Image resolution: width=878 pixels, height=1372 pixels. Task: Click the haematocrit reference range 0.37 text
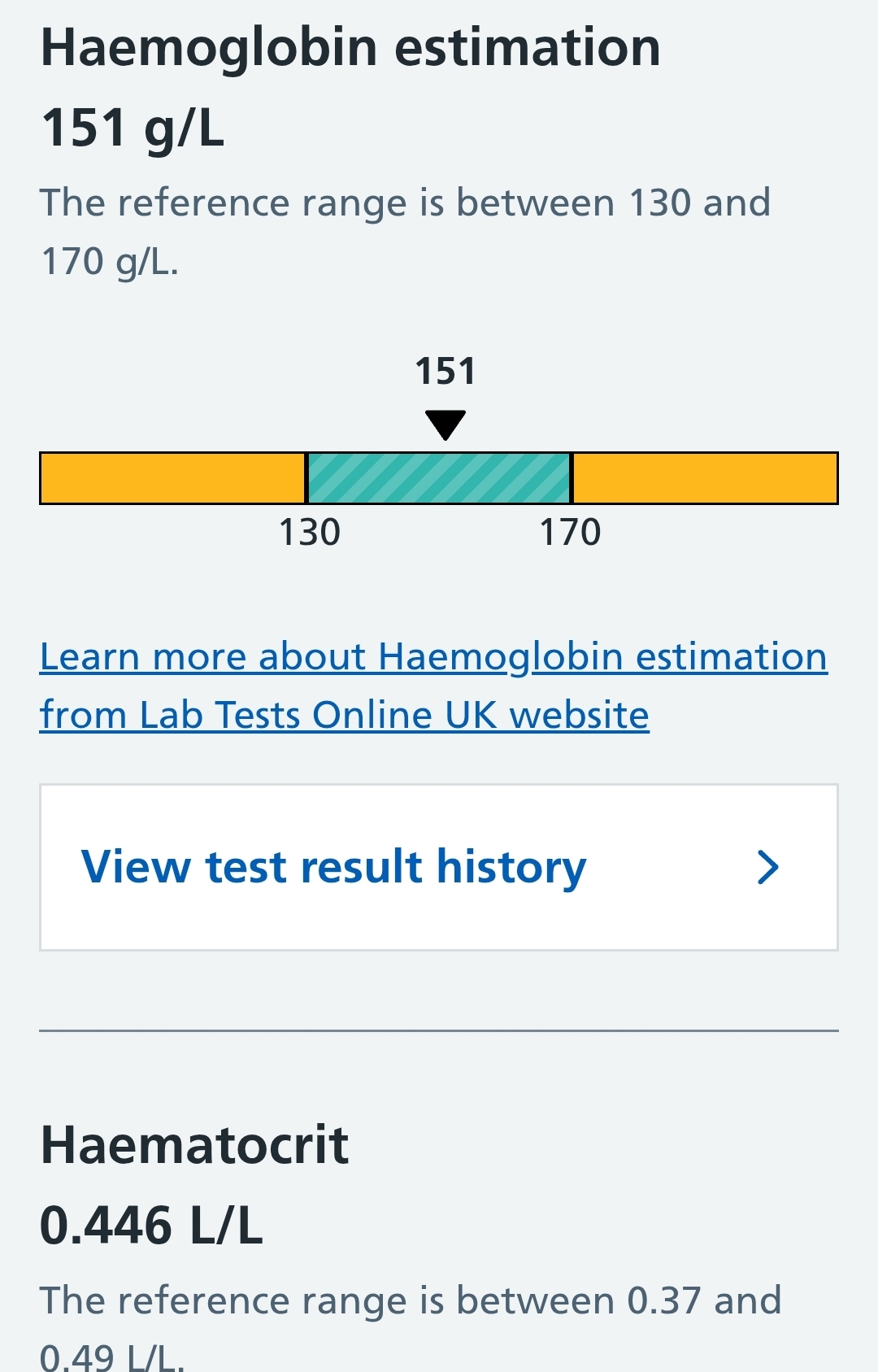663,1300
